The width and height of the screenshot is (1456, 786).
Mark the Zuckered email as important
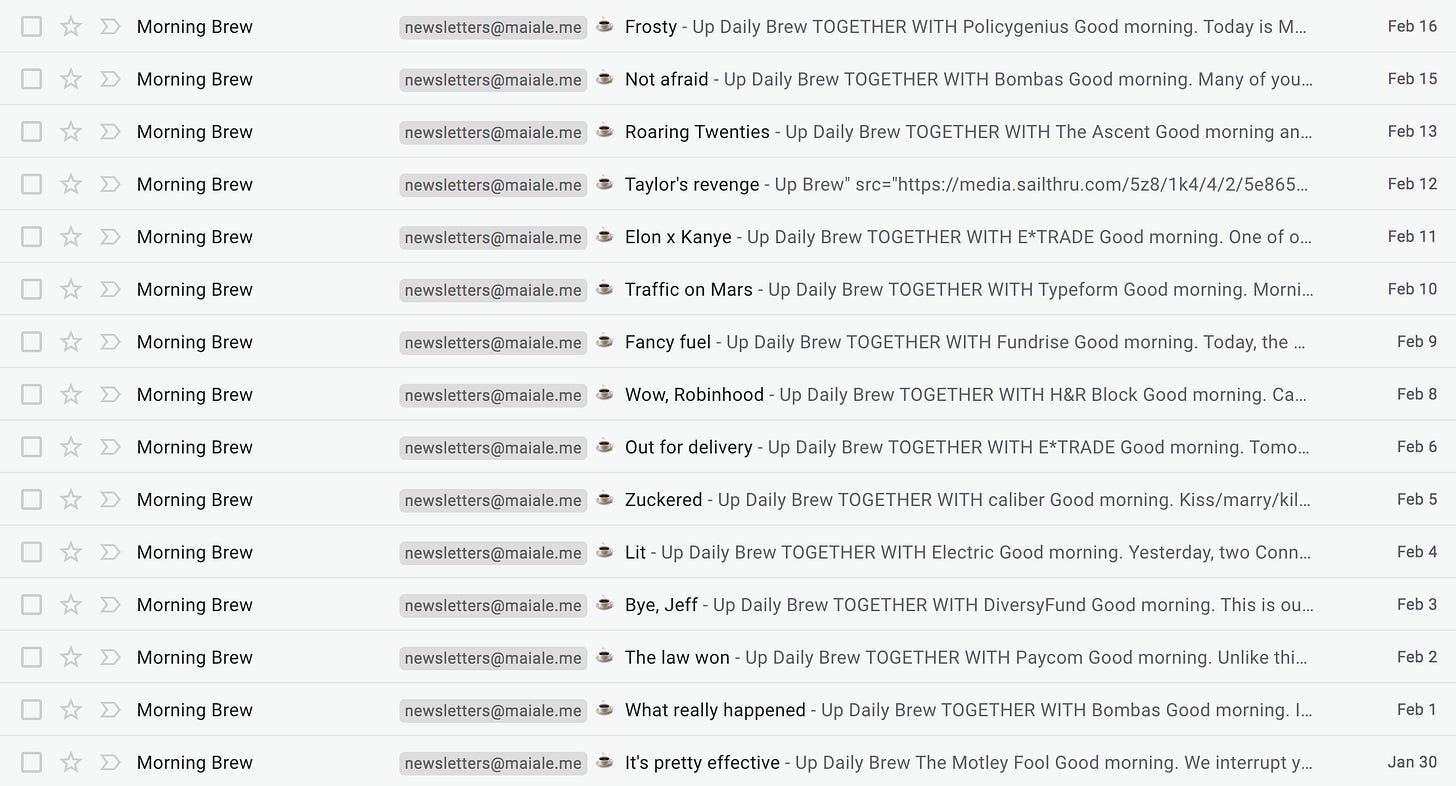(110, 499)
